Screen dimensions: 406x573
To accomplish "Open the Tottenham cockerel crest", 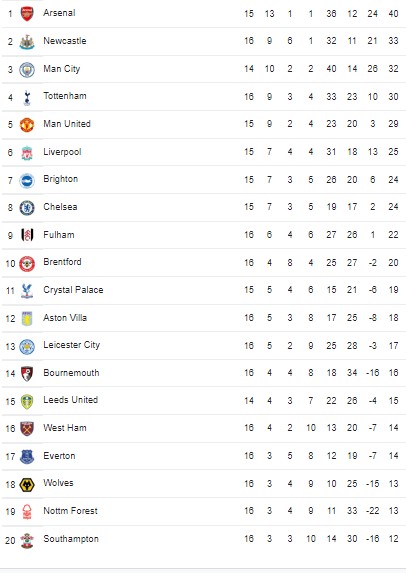I will tap(27, 97).
